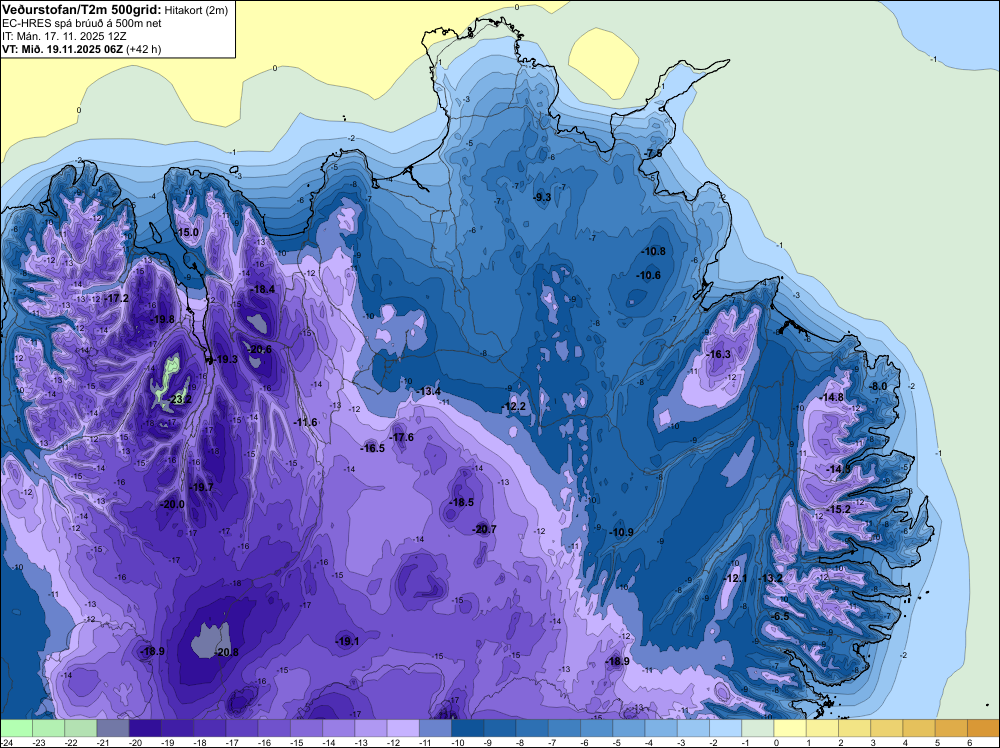Click the legend number '3'
Viewport: 1000px width, 748px height.
pyautogui.click(x=873, y=742)
